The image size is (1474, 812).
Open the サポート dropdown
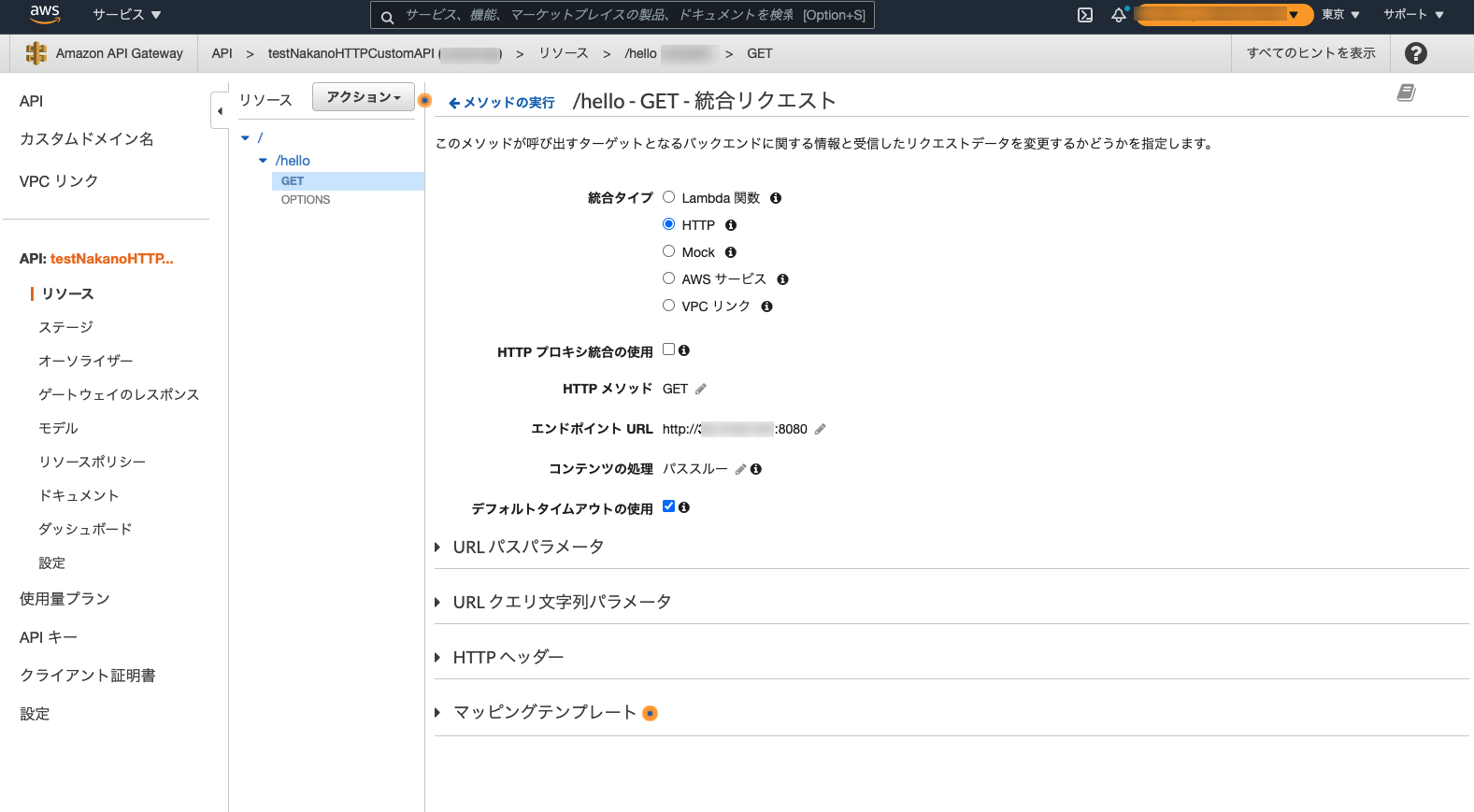[x=1413, y=15]
